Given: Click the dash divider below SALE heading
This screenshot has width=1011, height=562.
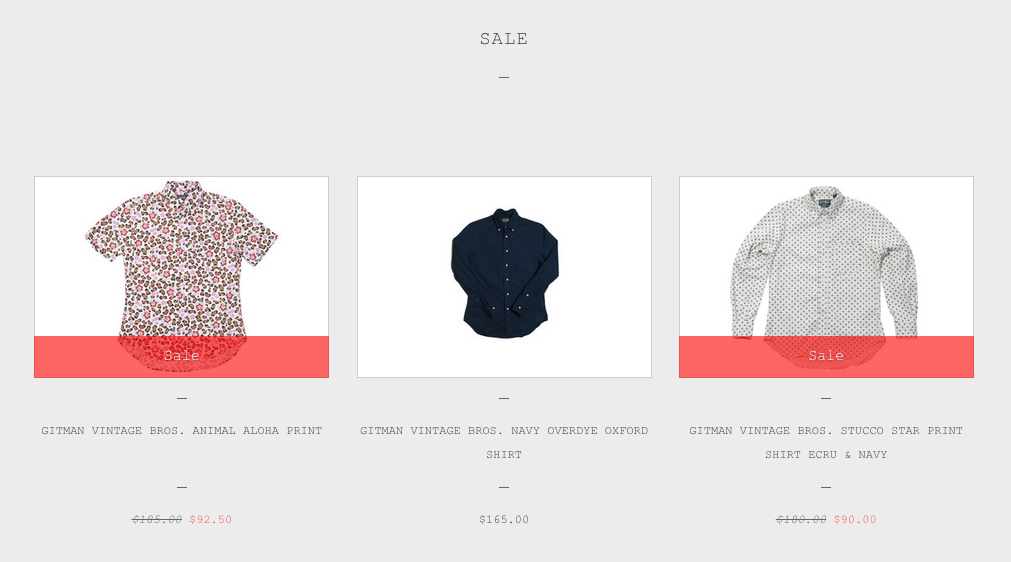Looking at the screenshot, I should pyautogui.click(x=504, y=77).
